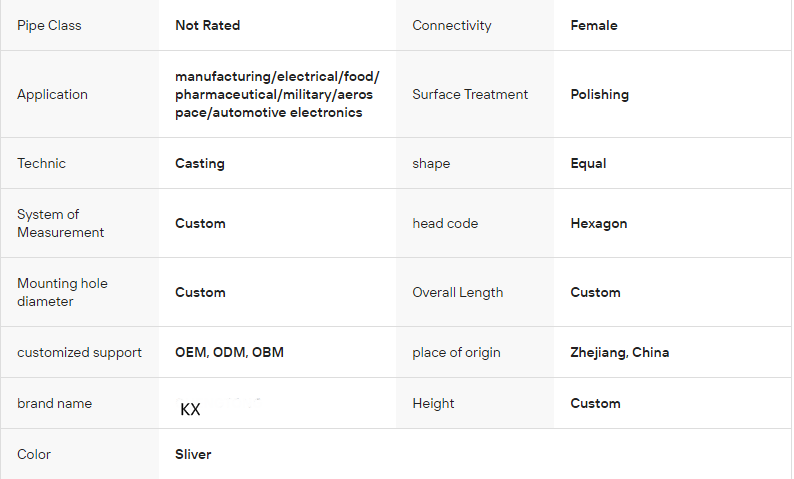This screenshot has height=479, width=794.
Task: Click the Equal shape value
Action: pos(588,163)
